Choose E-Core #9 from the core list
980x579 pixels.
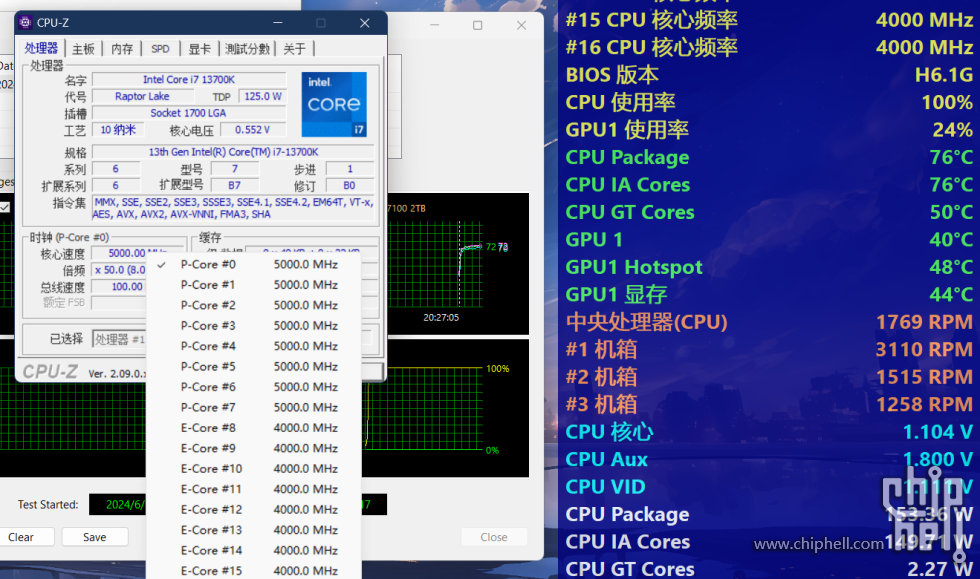[254, 448]
